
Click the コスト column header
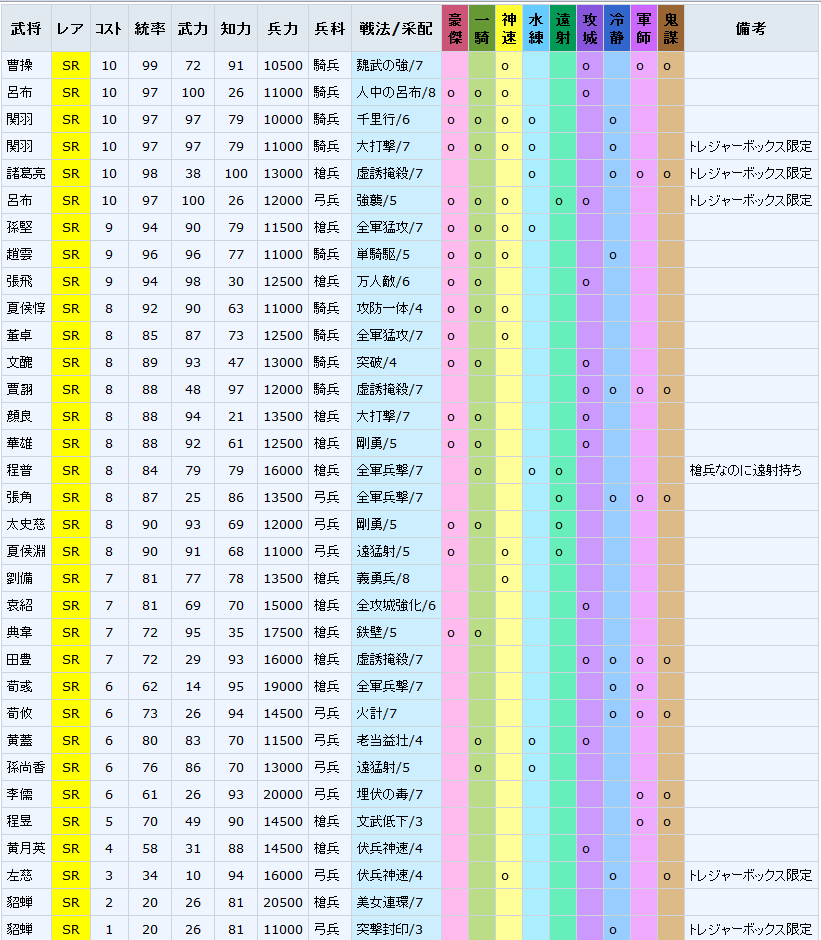(109, 28)
